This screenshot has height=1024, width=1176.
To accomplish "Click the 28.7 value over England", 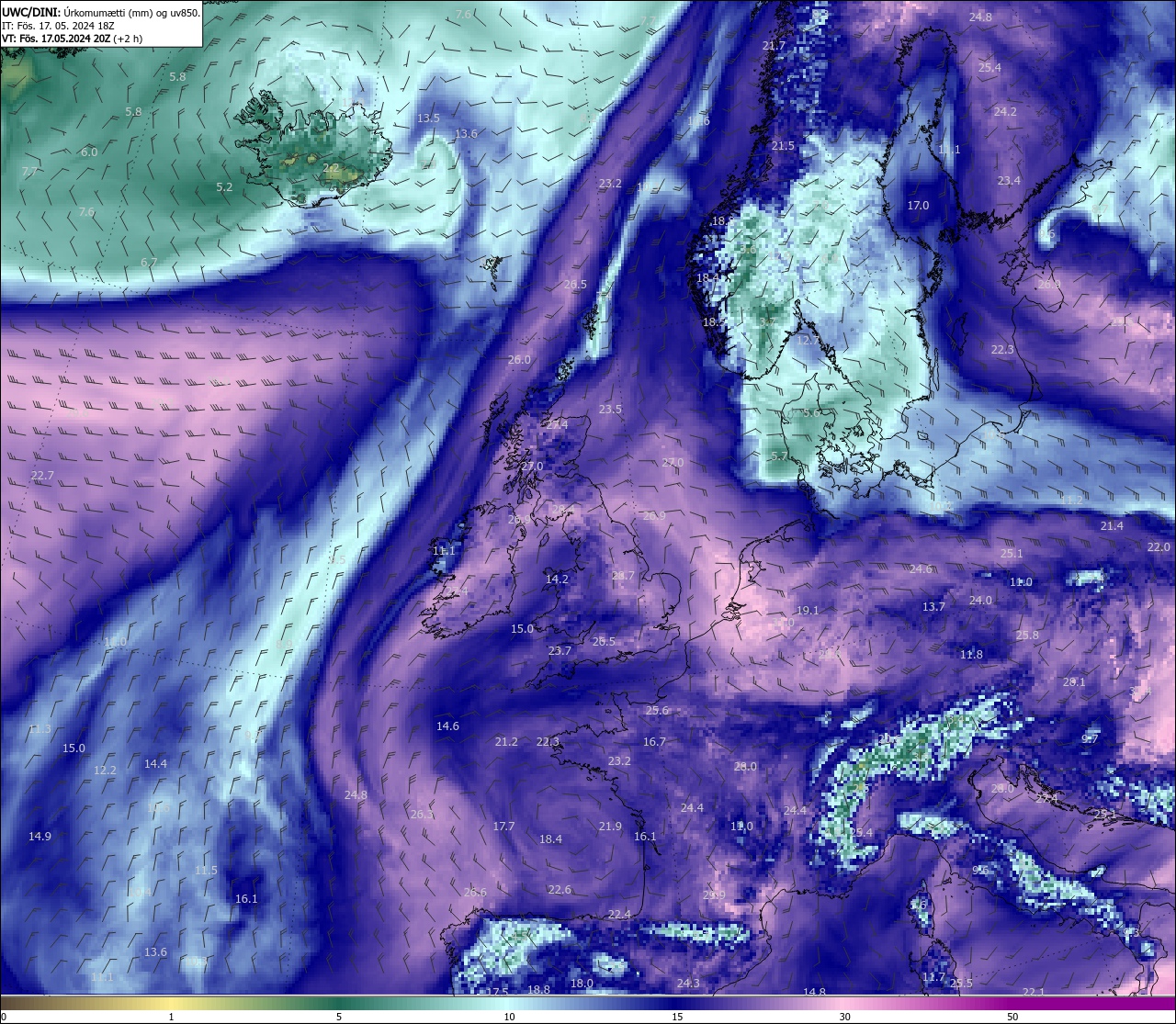I will 623,576.
